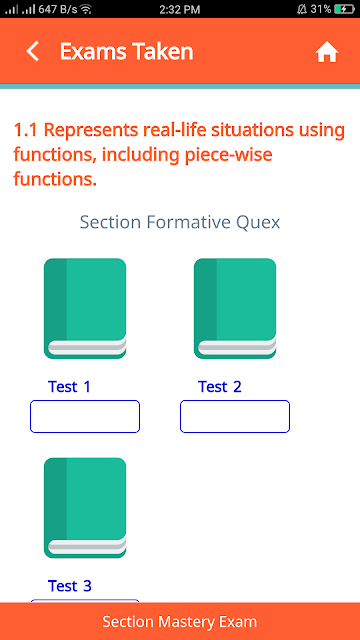The width and height of the screenshot is (360, 640).
Task: Tap the muted bell status icon
Action: tap(302, 9)
